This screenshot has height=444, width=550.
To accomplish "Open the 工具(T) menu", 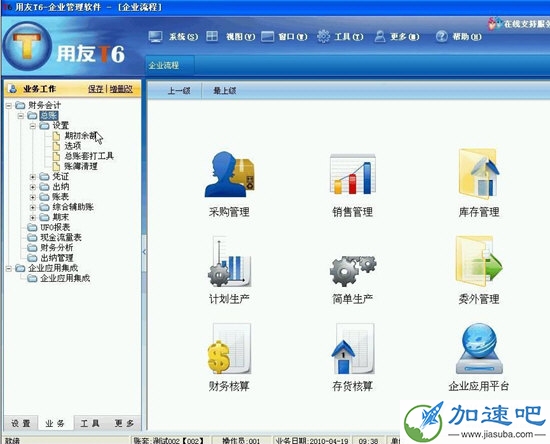I will coord(349,36).
